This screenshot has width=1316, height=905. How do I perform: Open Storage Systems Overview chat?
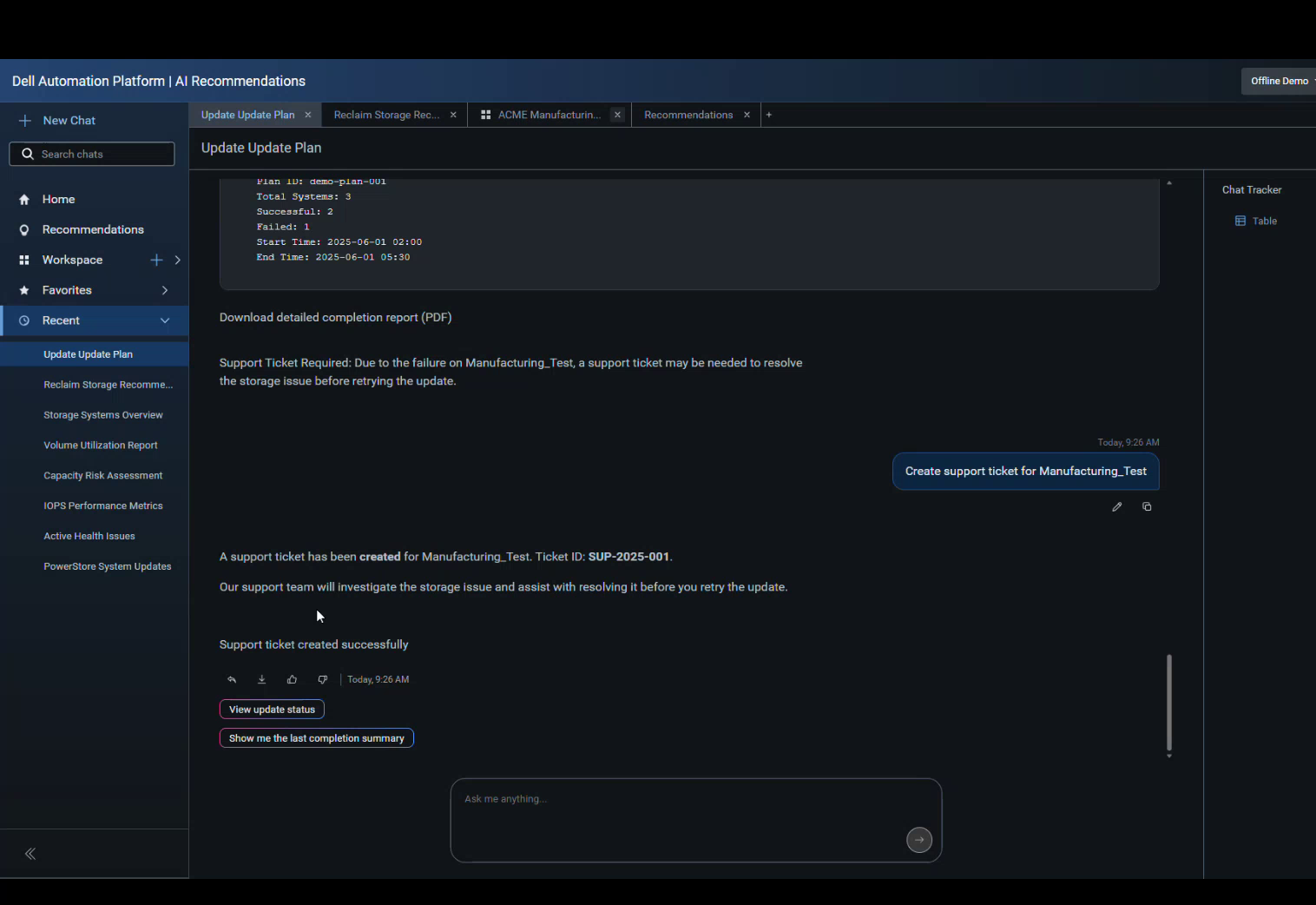102,415
